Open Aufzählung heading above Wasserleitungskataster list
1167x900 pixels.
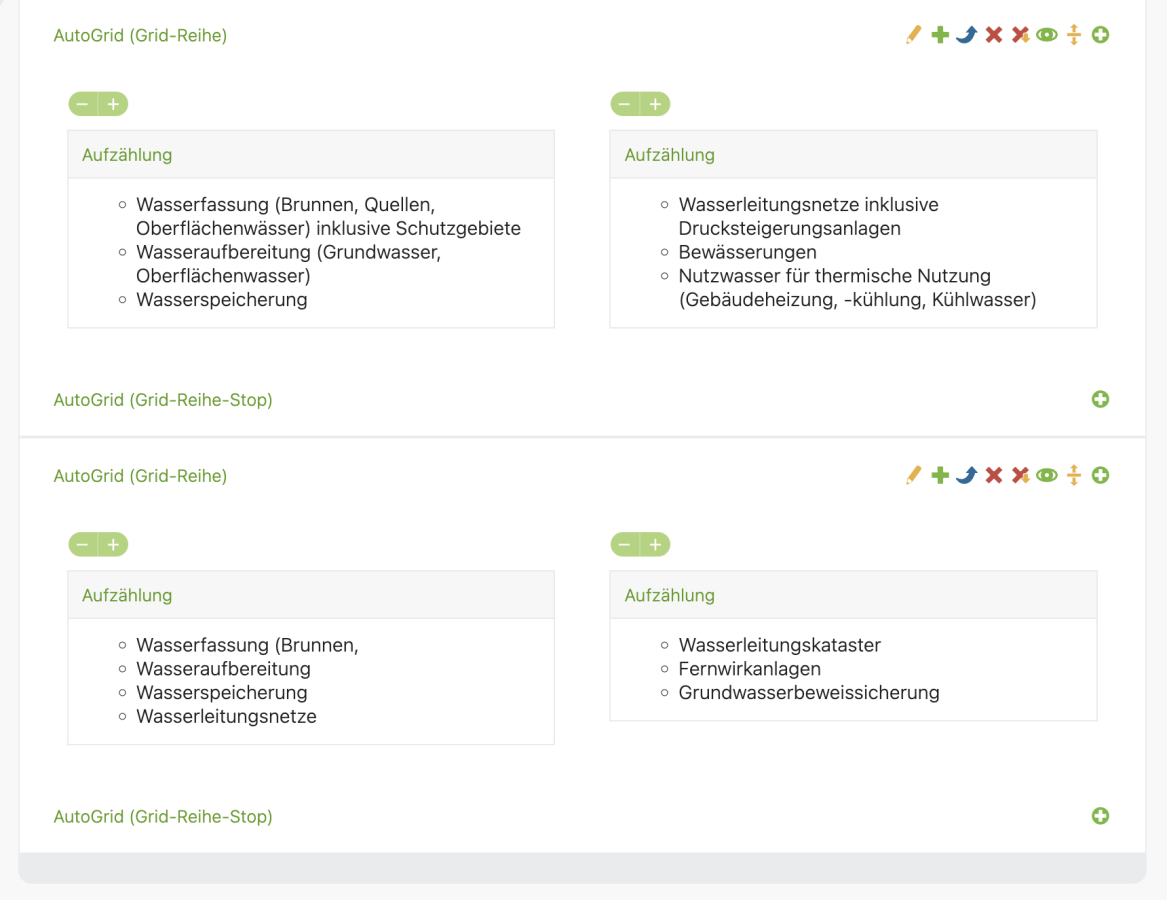669,596
